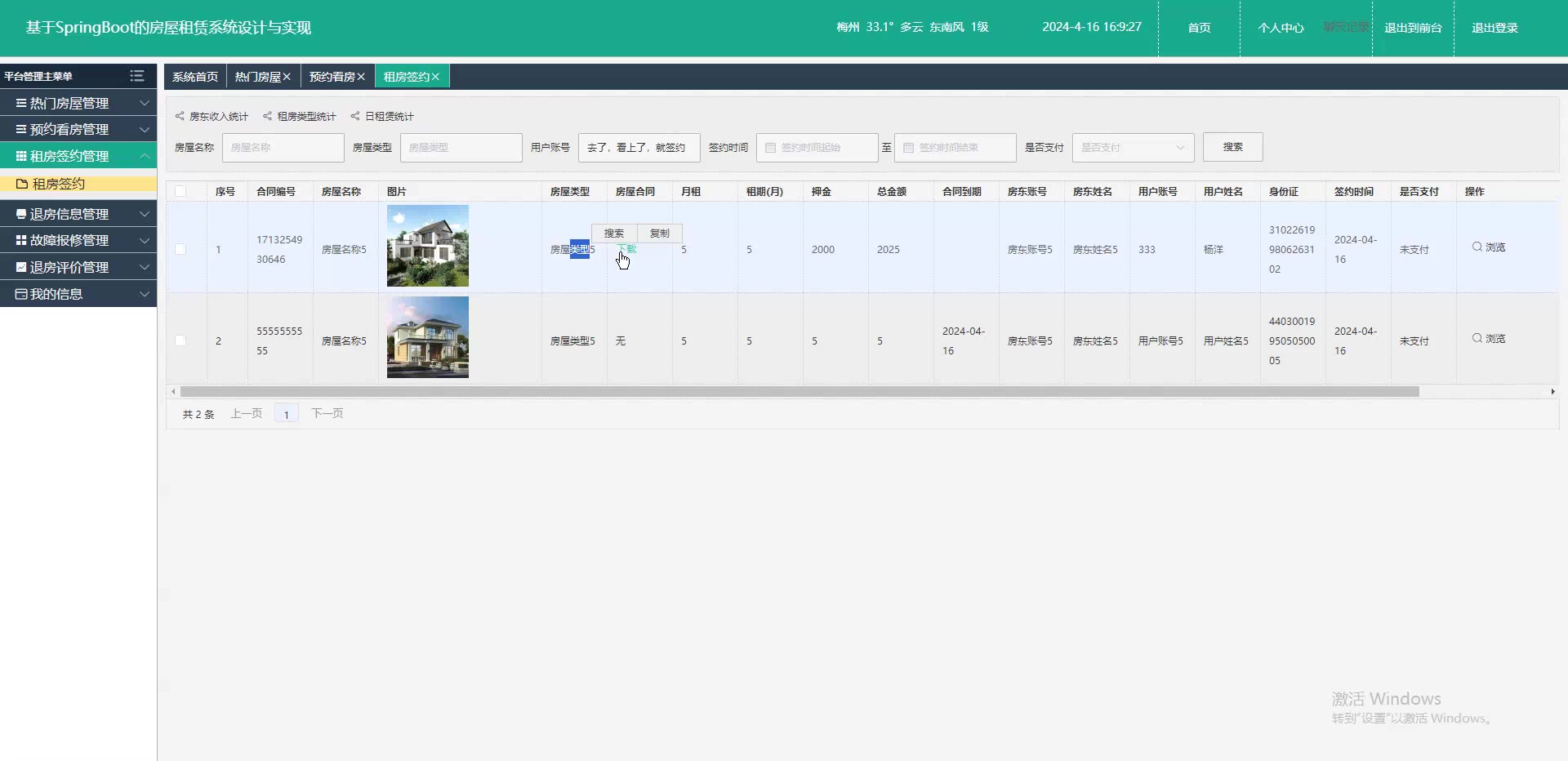Click row 2 house thumbnail image
1568x761 pixels.
[x=428, y=337]
